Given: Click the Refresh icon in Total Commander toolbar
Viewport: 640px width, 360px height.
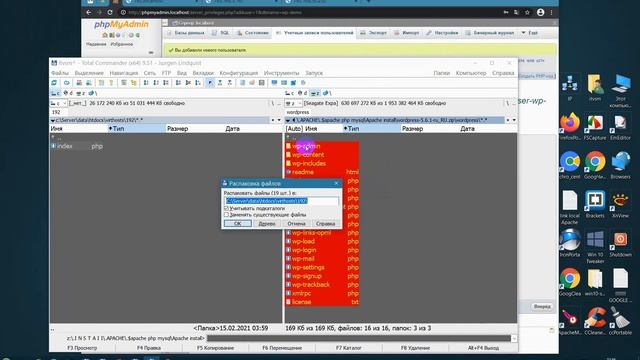Looking at the screenshot, I should coord(54,83).
